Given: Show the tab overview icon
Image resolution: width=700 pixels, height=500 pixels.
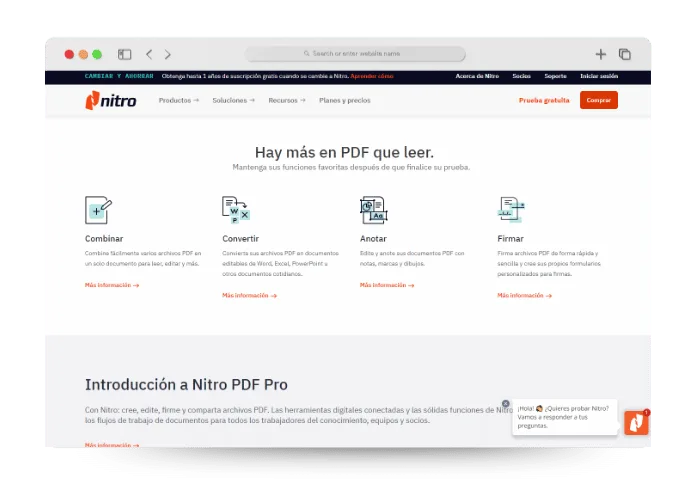Looking at the screenshot, I should 625,54.
